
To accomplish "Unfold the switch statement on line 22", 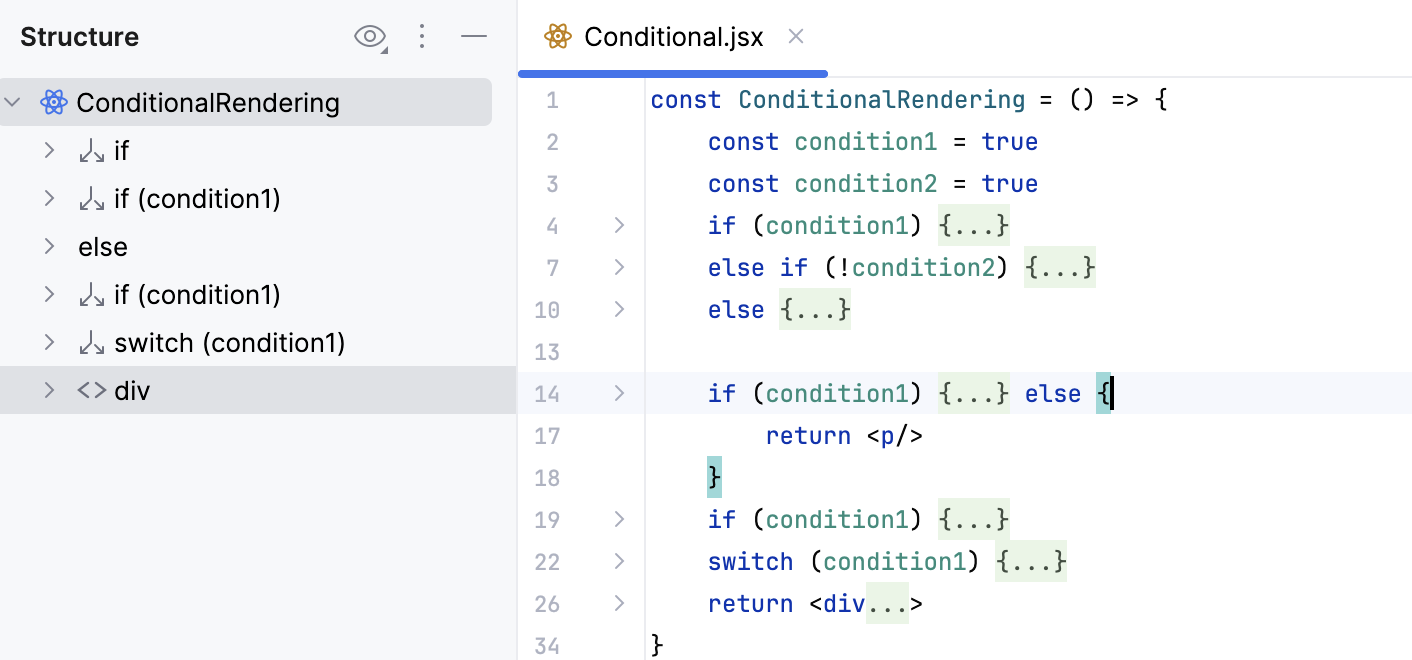I will pos(619,562).
